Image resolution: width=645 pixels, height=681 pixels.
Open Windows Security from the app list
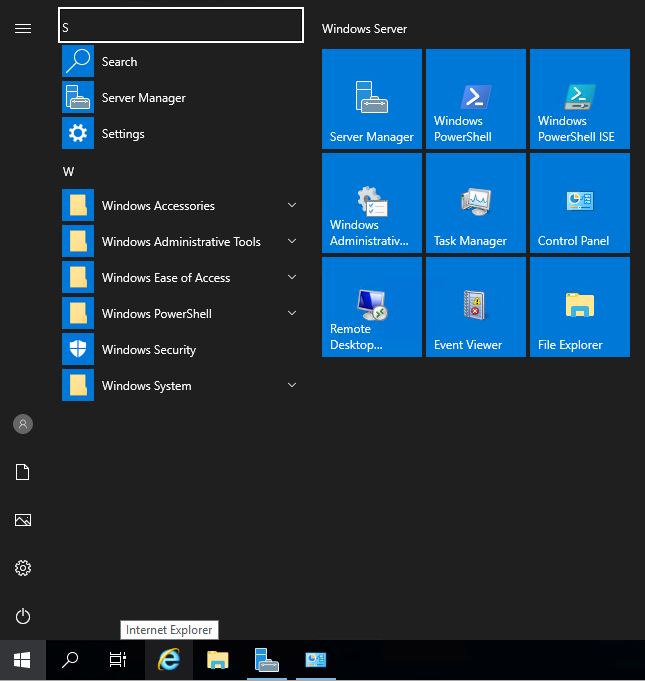pyautogui.click(x=181, y=350)
